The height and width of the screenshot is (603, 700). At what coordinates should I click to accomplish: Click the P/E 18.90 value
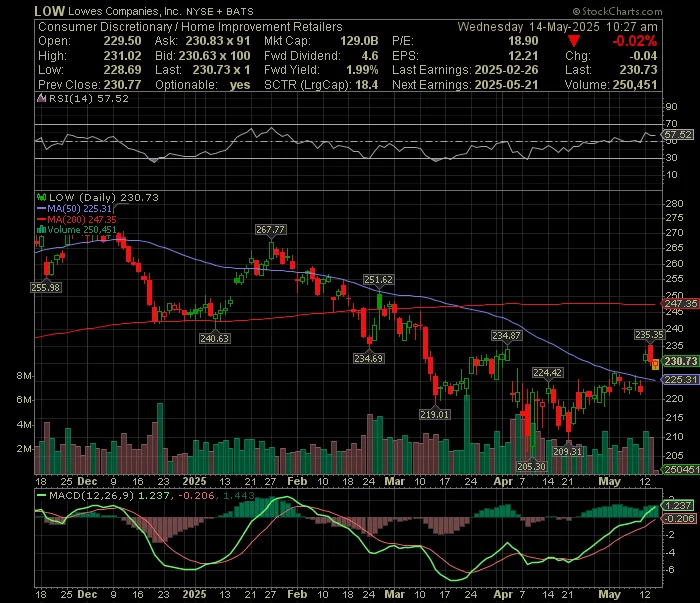(x=523, y=41)
